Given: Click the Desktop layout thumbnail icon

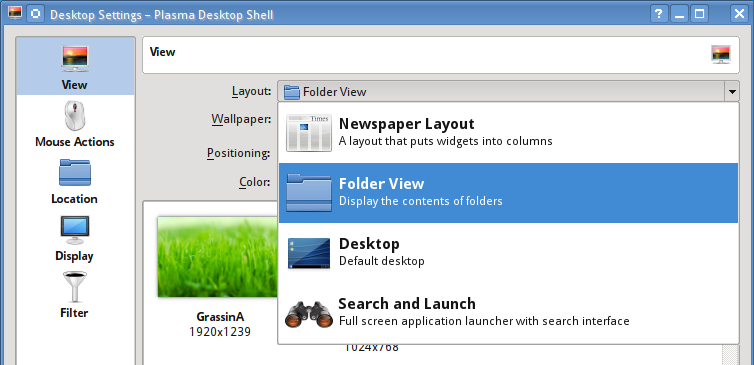Looking at the screenshot, I should coord(309,253).
